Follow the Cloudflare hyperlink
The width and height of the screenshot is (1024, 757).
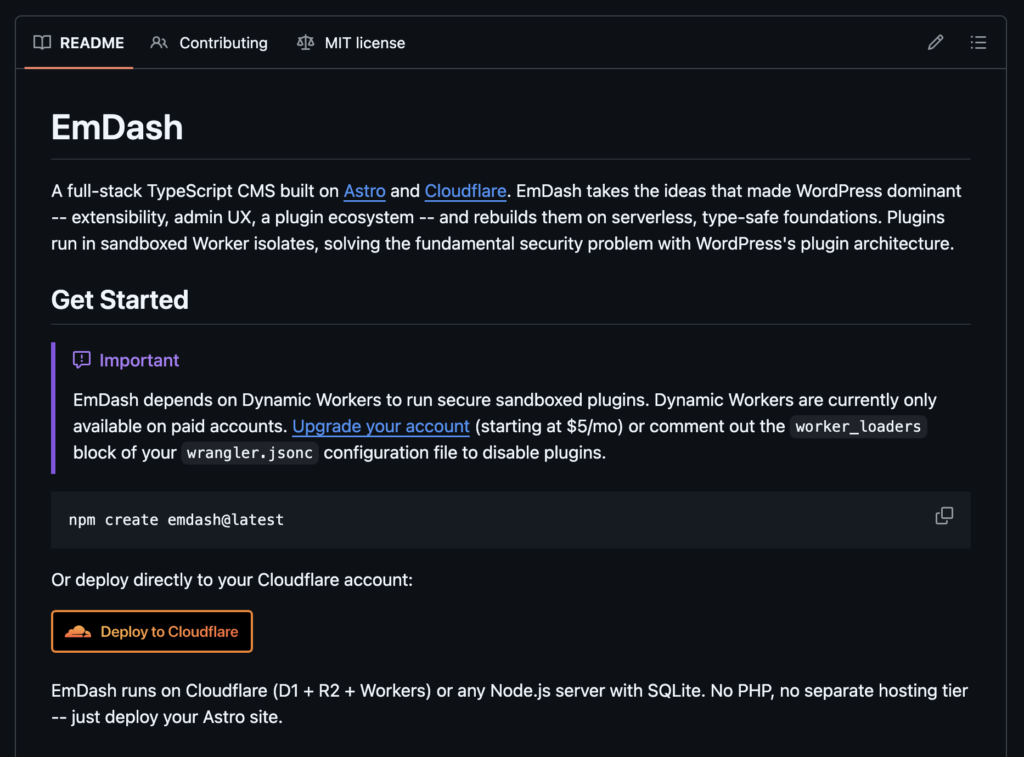(x=465, y=191)
